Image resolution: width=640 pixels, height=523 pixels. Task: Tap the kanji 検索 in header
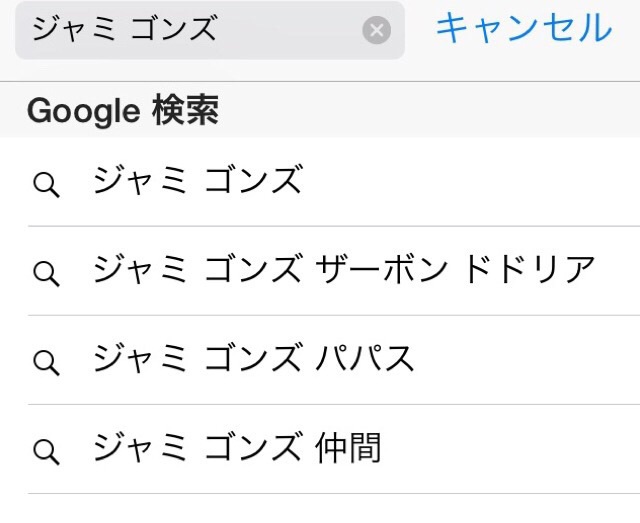tap(185, 110)
